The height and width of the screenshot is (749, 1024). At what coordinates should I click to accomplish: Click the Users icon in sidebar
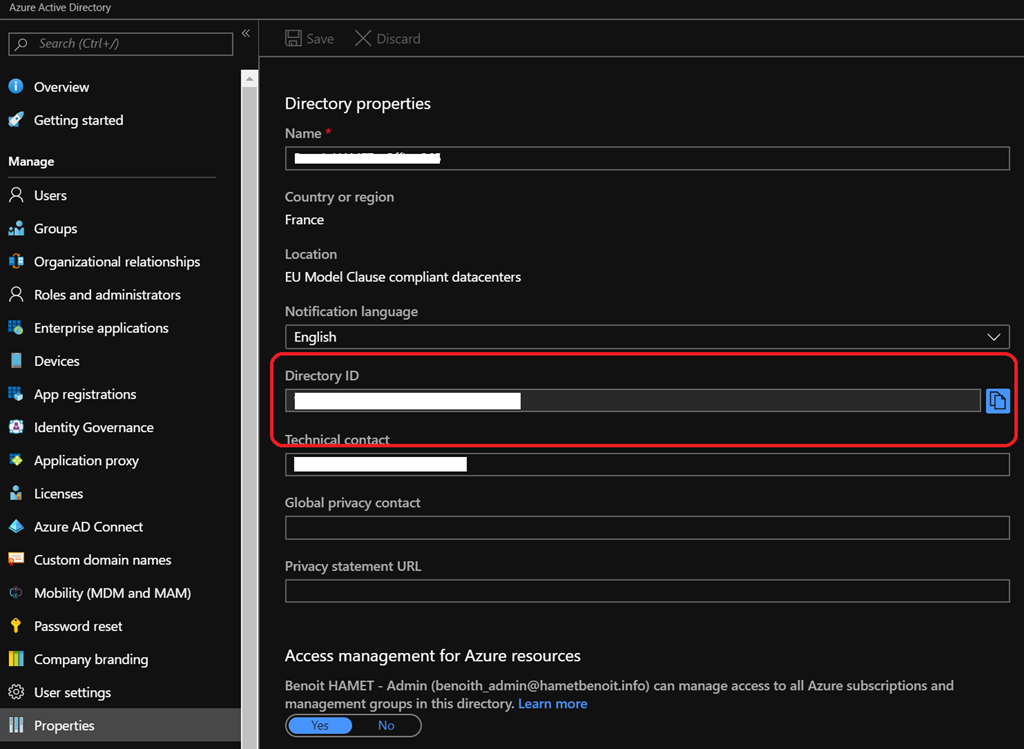coord(16,195)
